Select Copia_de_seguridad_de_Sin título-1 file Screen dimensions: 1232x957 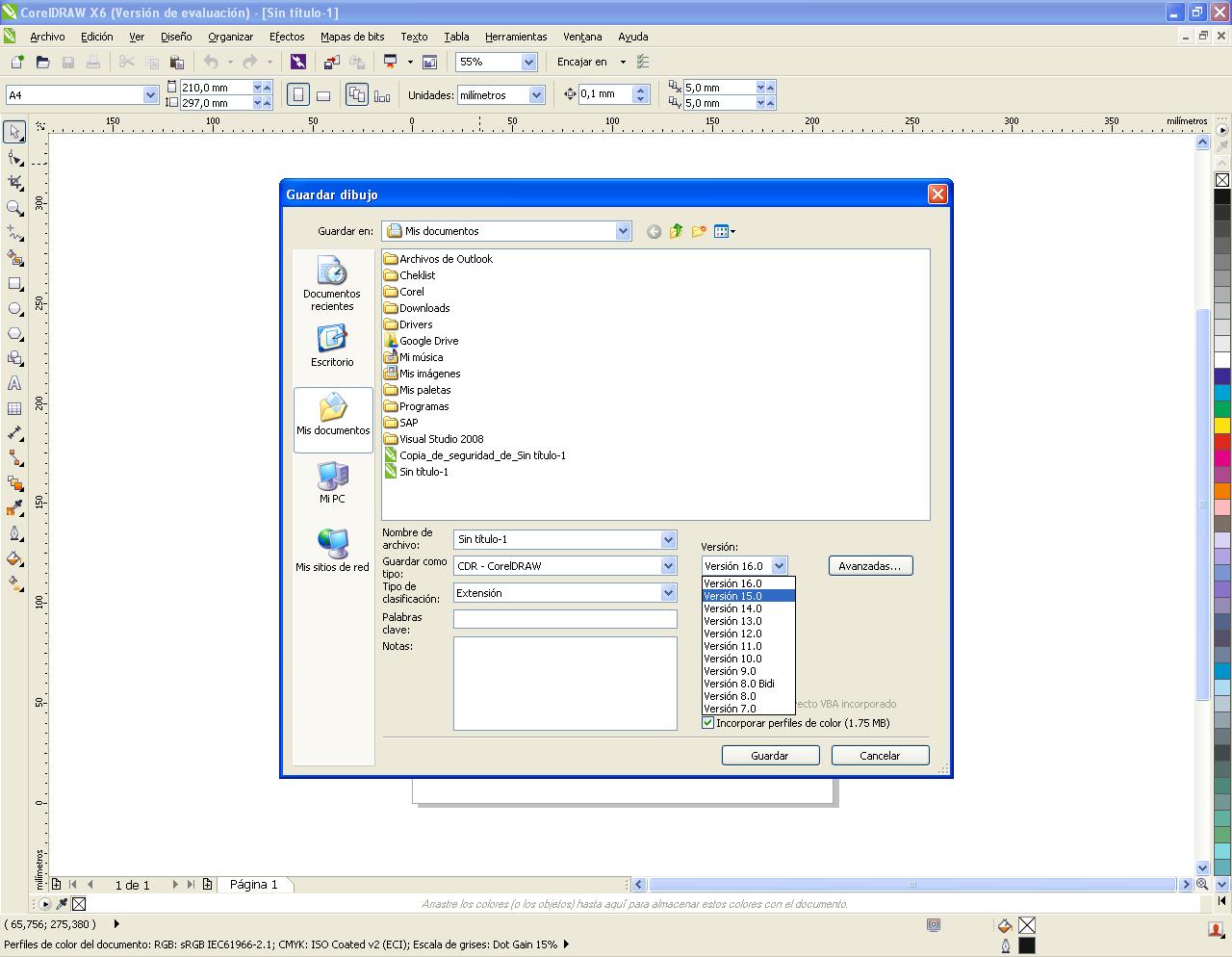(x=475, y=455)
